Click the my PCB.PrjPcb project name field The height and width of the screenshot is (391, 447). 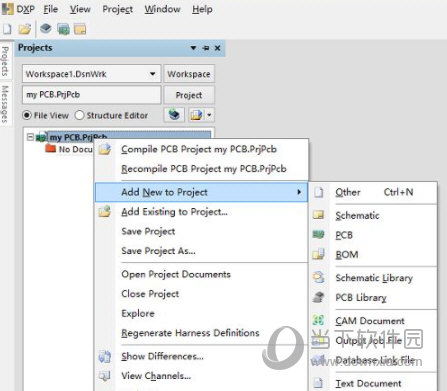[x=92, y=95]
